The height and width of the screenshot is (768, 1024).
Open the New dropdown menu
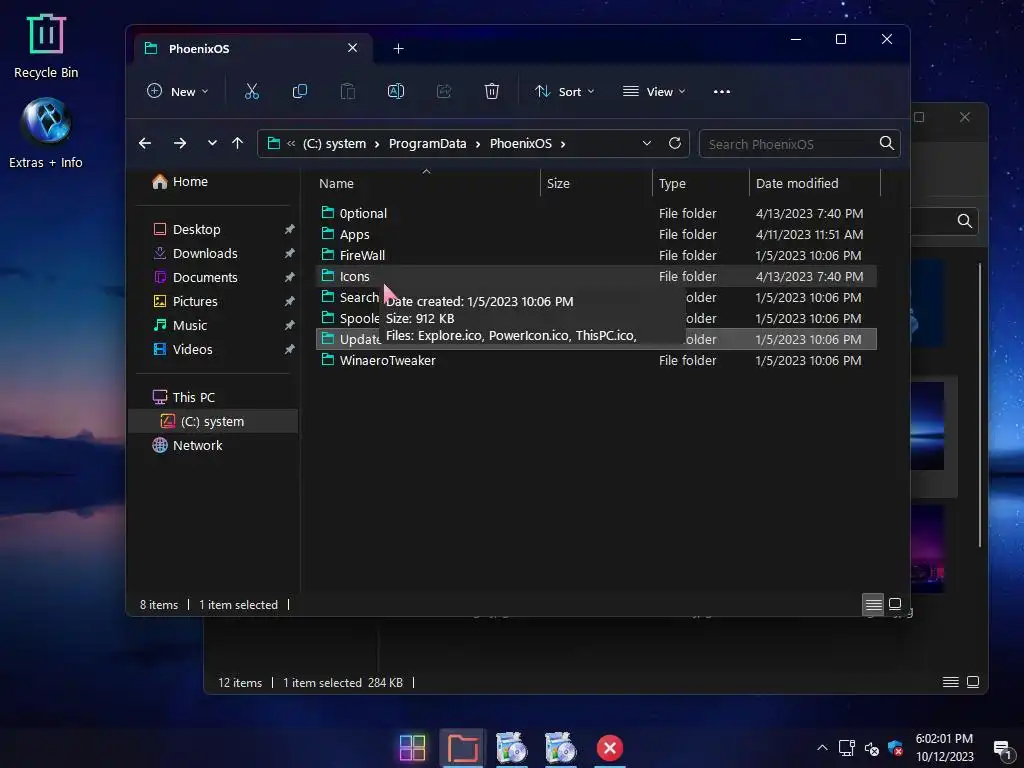[178, 91]
